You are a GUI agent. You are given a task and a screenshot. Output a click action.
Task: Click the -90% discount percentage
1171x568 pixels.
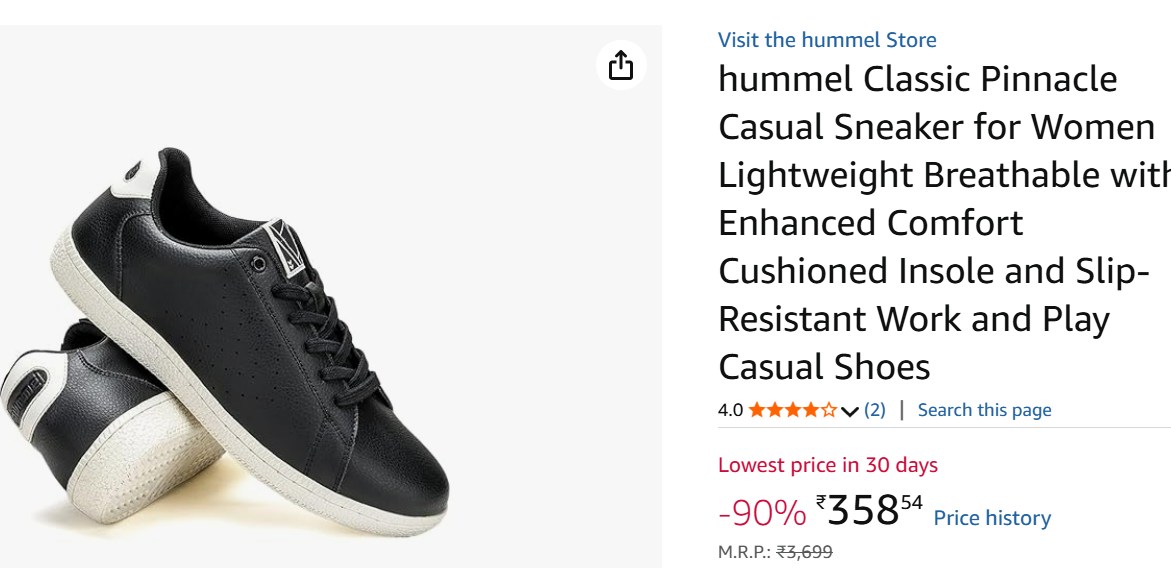[x=762, y=513]
